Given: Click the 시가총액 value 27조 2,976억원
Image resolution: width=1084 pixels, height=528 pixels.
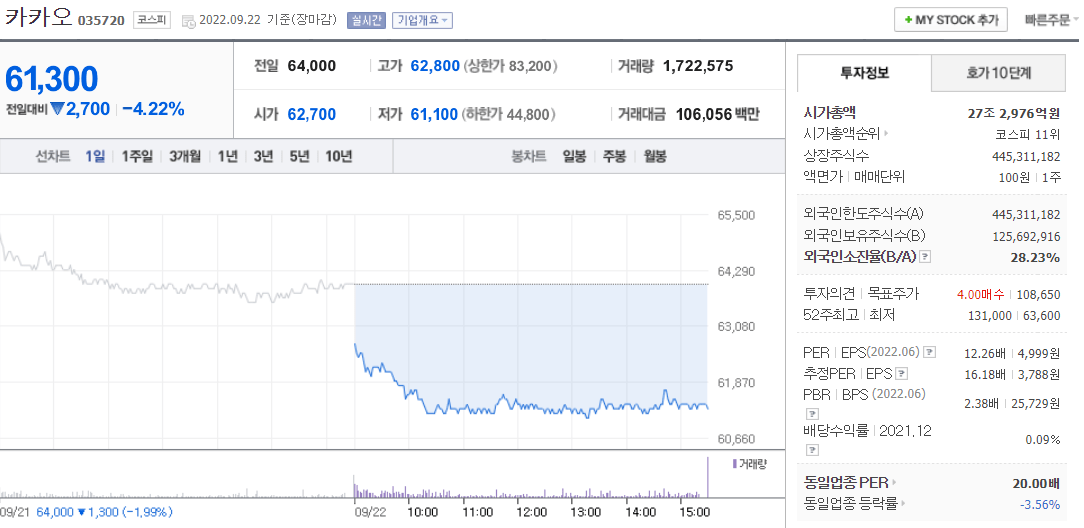Looking at the screenshot, I should click(x=1013, y=113).
